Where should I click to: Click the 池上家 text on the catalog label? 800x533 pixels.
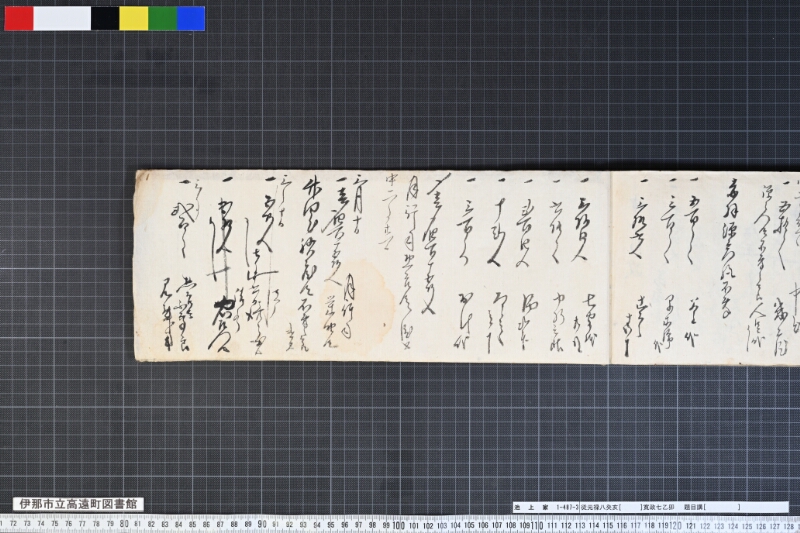point(531,507)
